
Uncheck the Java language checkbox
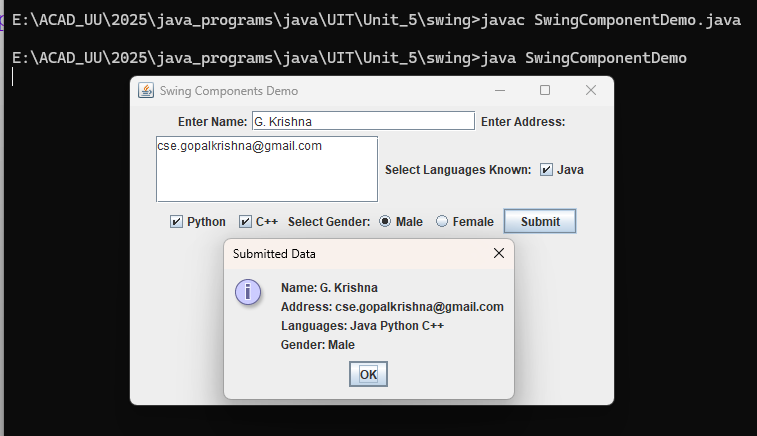point(546,169)
